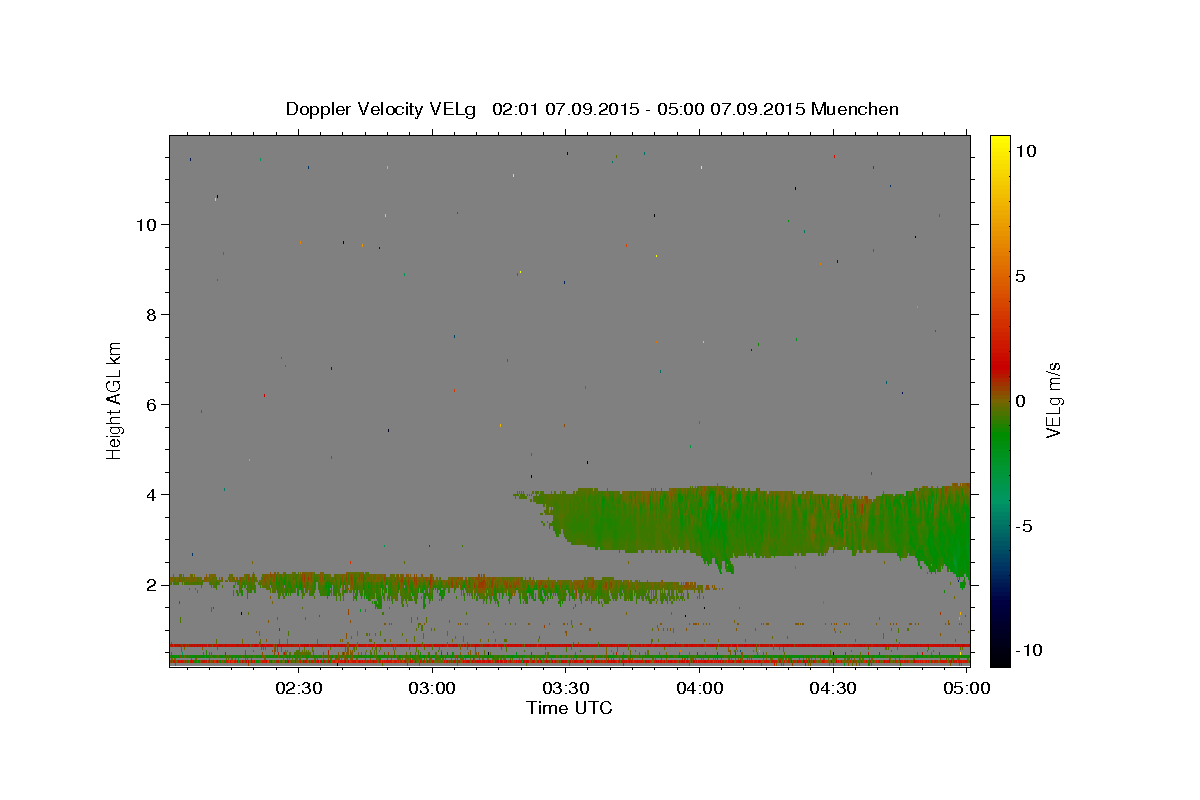Click the height tick label 8
The height and width of the screenshot is (800, 1200).
pos(152,315)
